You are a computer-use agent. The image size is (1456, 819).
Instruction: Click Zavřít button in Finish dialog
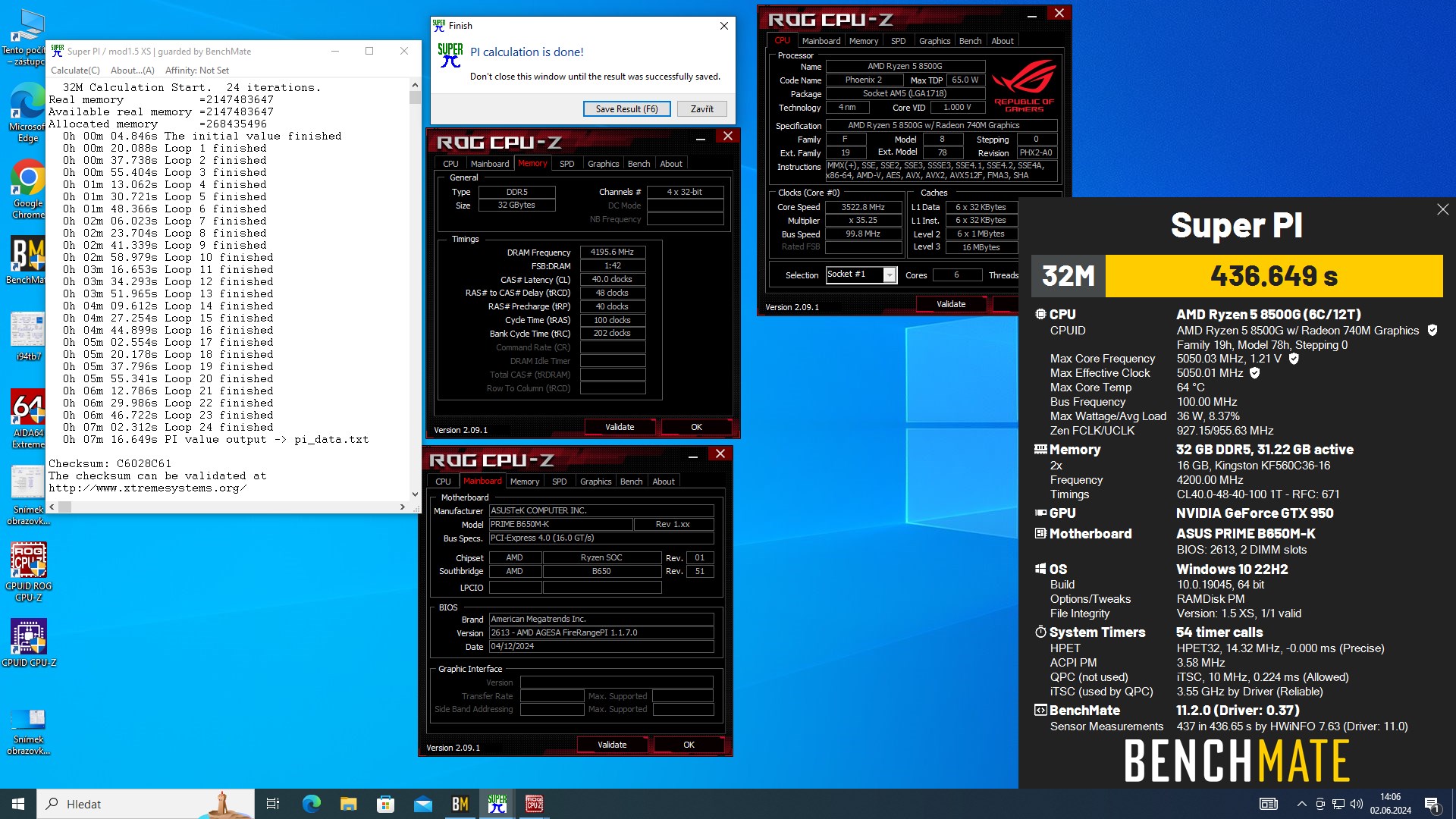point(701,109)
